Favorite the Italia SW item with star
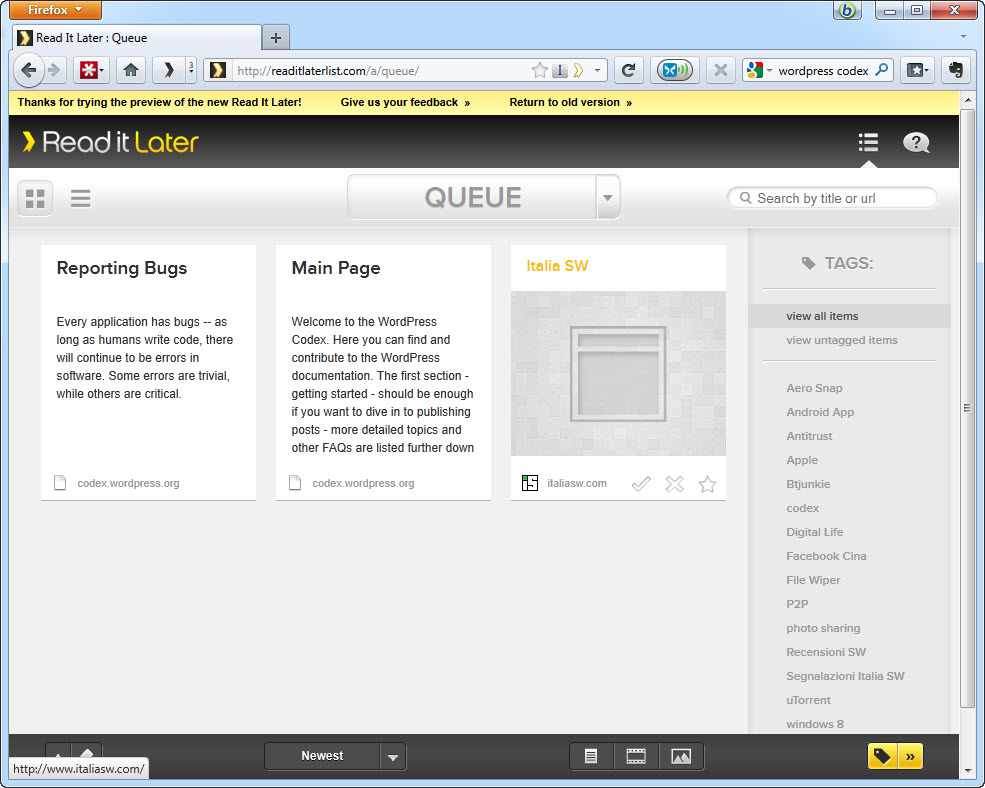 (707, 484)
